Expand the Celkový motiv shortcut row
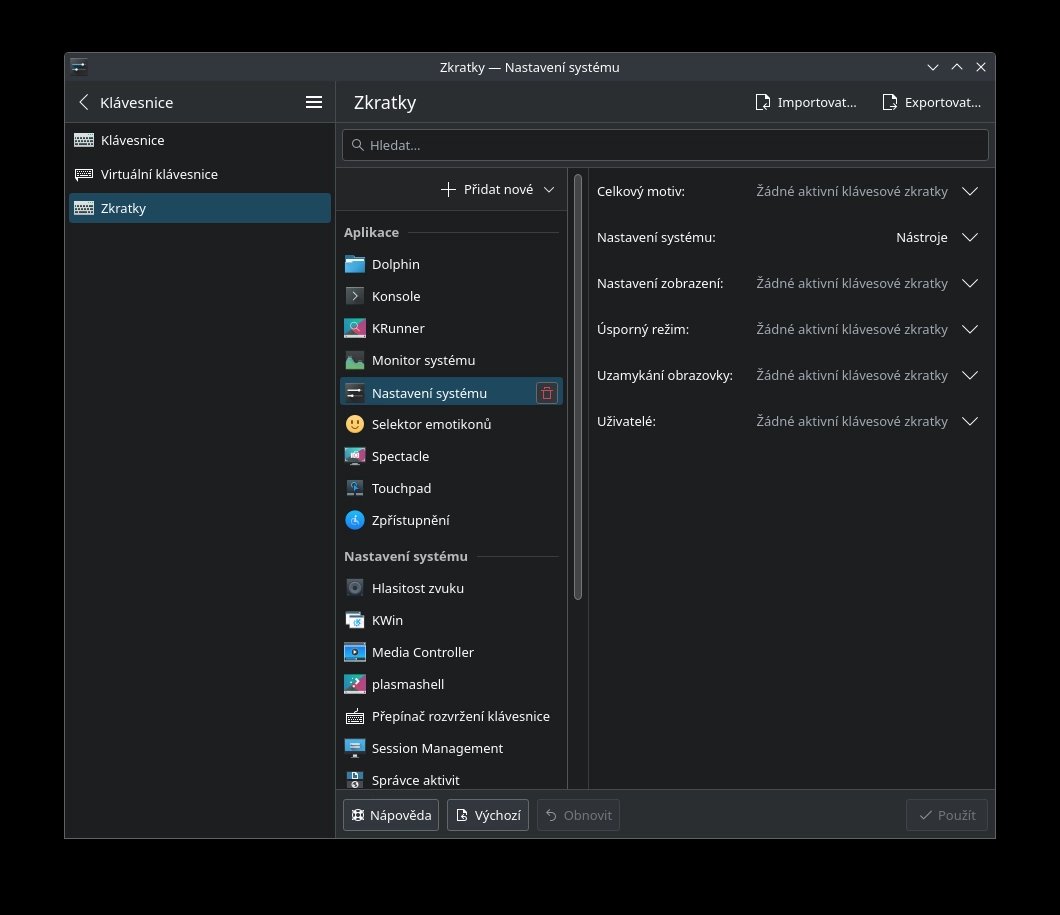 click(969, 191)
